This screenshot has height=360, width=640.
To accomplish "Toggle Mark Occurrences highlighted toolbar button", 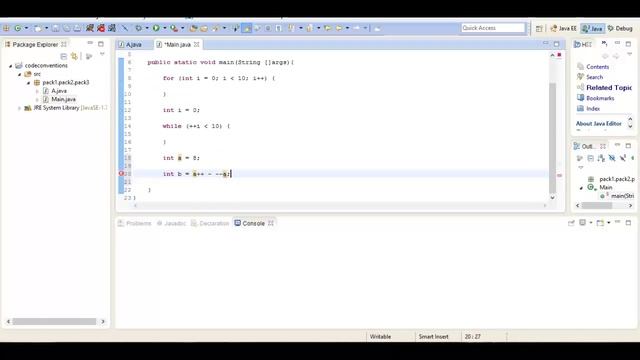I will coord(247,28).
